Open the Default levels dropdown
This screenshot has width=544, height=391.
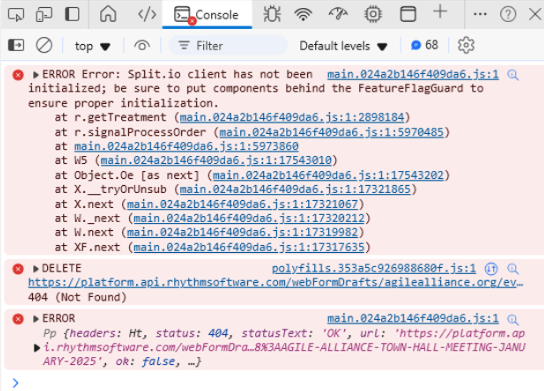click(343, 46)
